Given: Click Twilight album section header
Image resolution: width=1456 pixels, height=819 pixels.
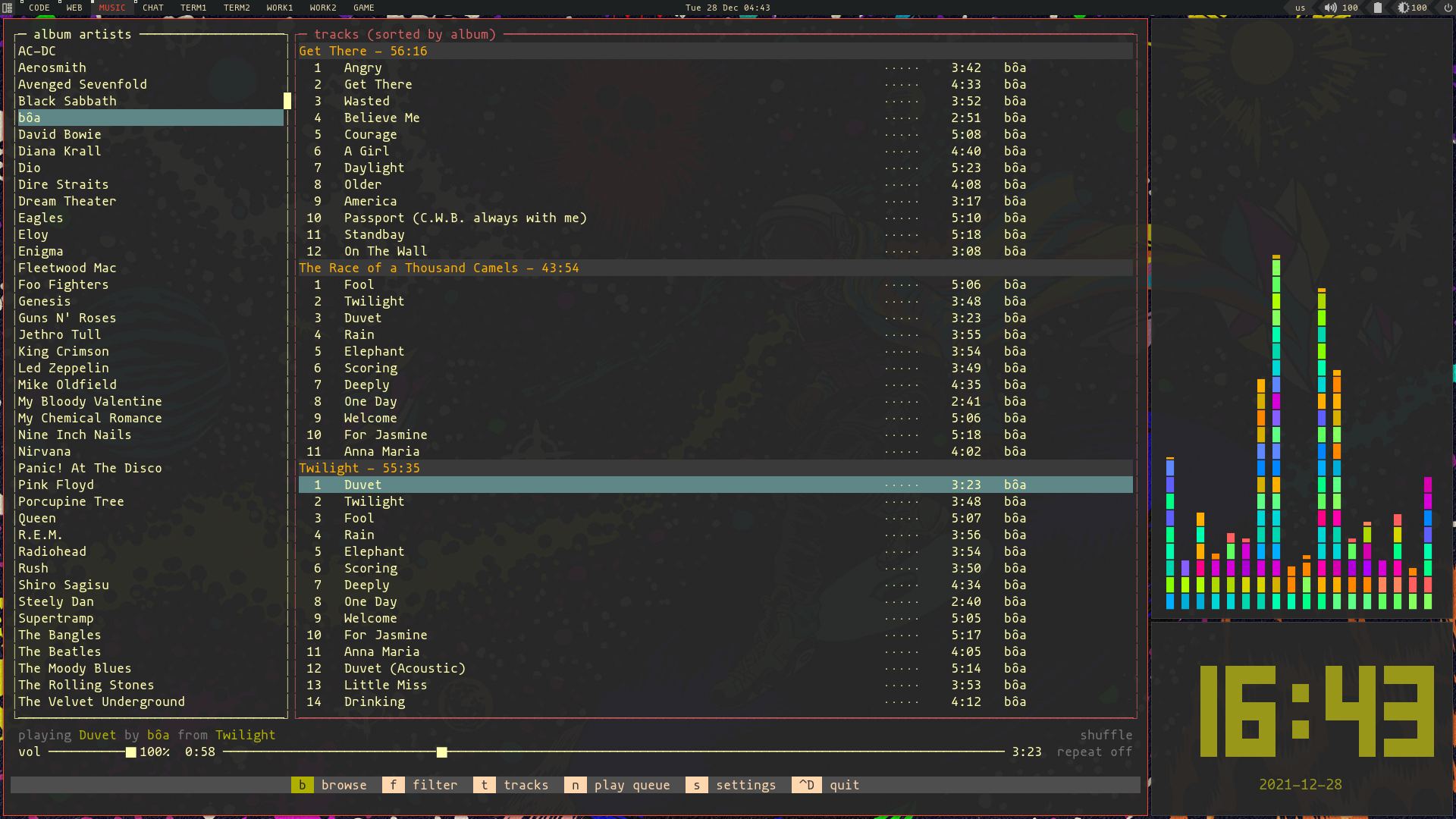Looking at the screenshot, I should pos(359,468).
